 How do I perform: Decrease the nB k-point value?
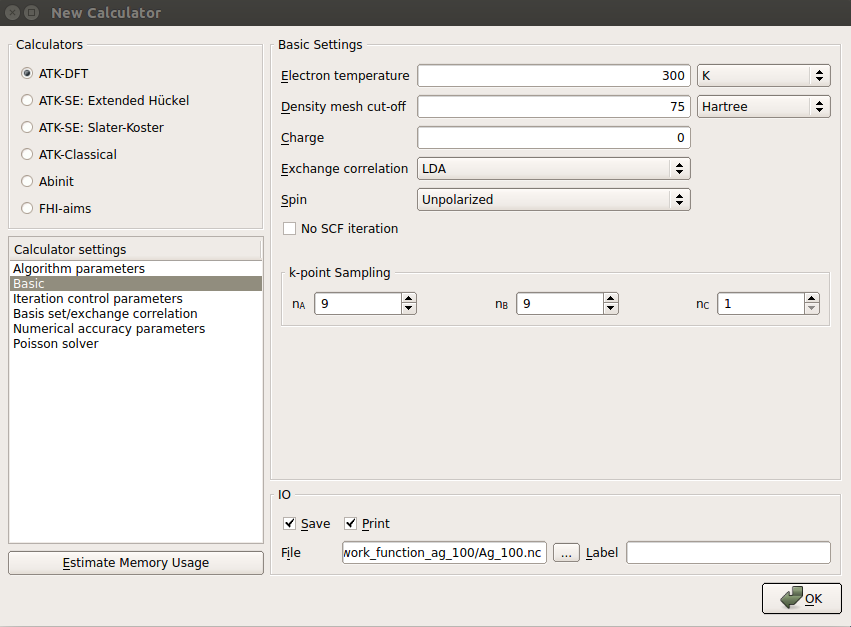(611, 309)
